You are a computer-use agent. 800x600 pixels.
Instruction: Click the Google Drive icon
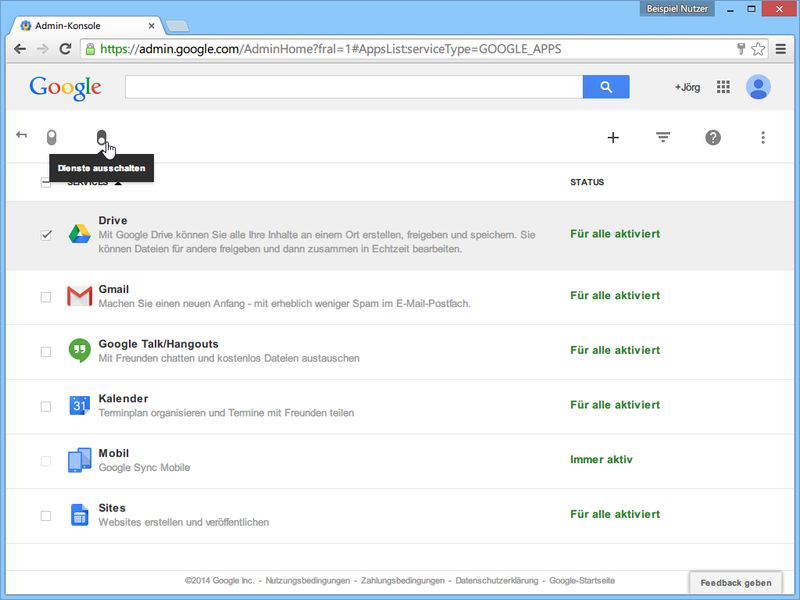80,234
